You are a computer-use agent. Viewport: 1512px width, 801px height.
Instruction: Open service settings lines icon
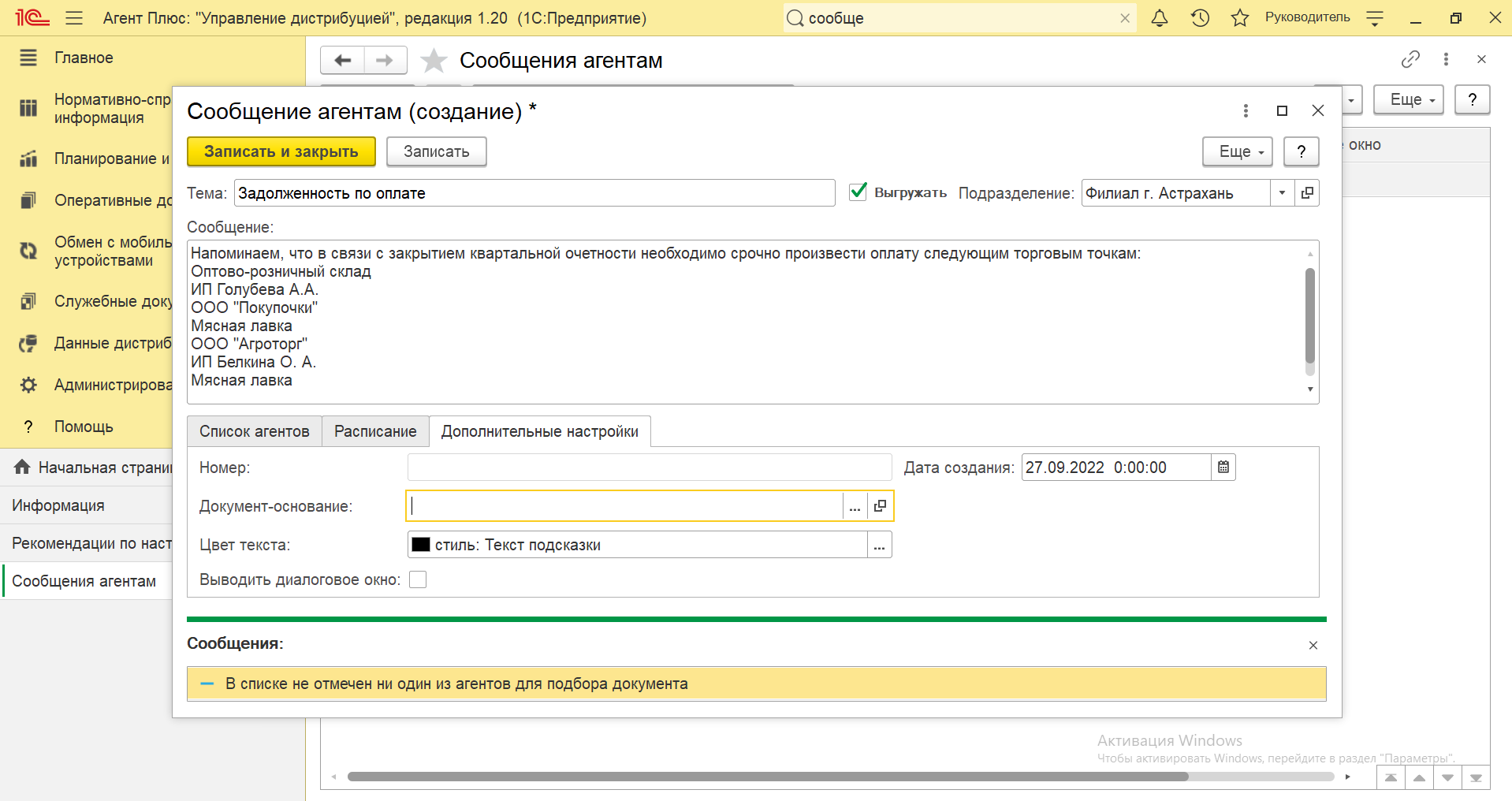[x=1375, y=17]
